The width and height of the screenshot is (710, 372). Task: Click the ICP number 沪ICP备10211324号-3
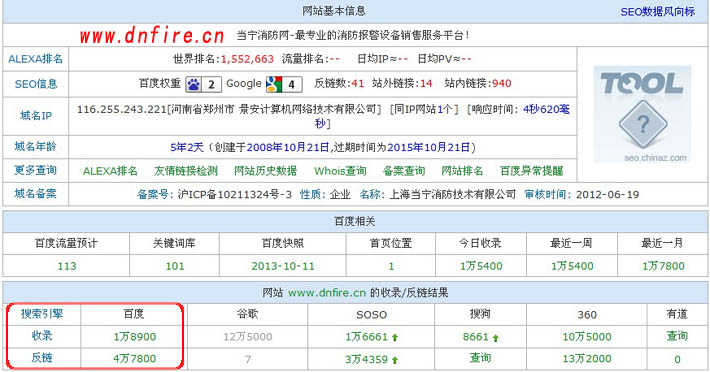pyautogui.click(x=235, y=195)
